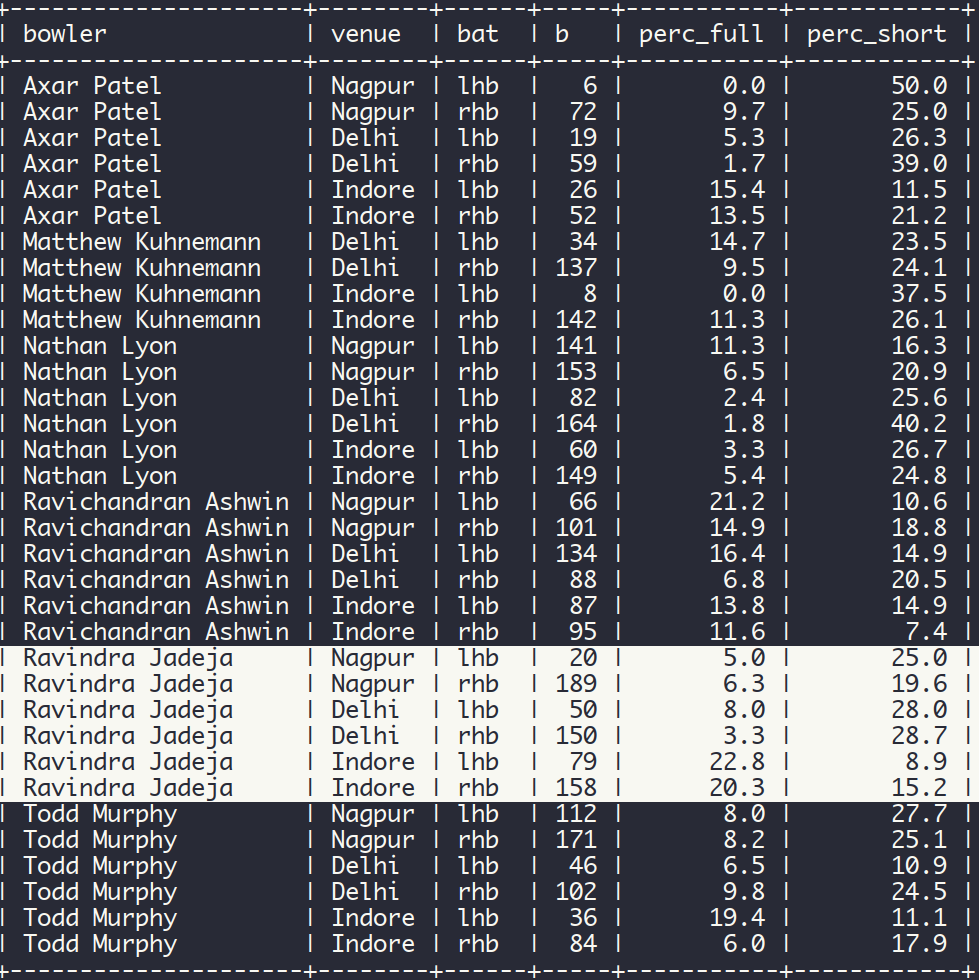Click the perc_short value 40.2

(919, 424)
